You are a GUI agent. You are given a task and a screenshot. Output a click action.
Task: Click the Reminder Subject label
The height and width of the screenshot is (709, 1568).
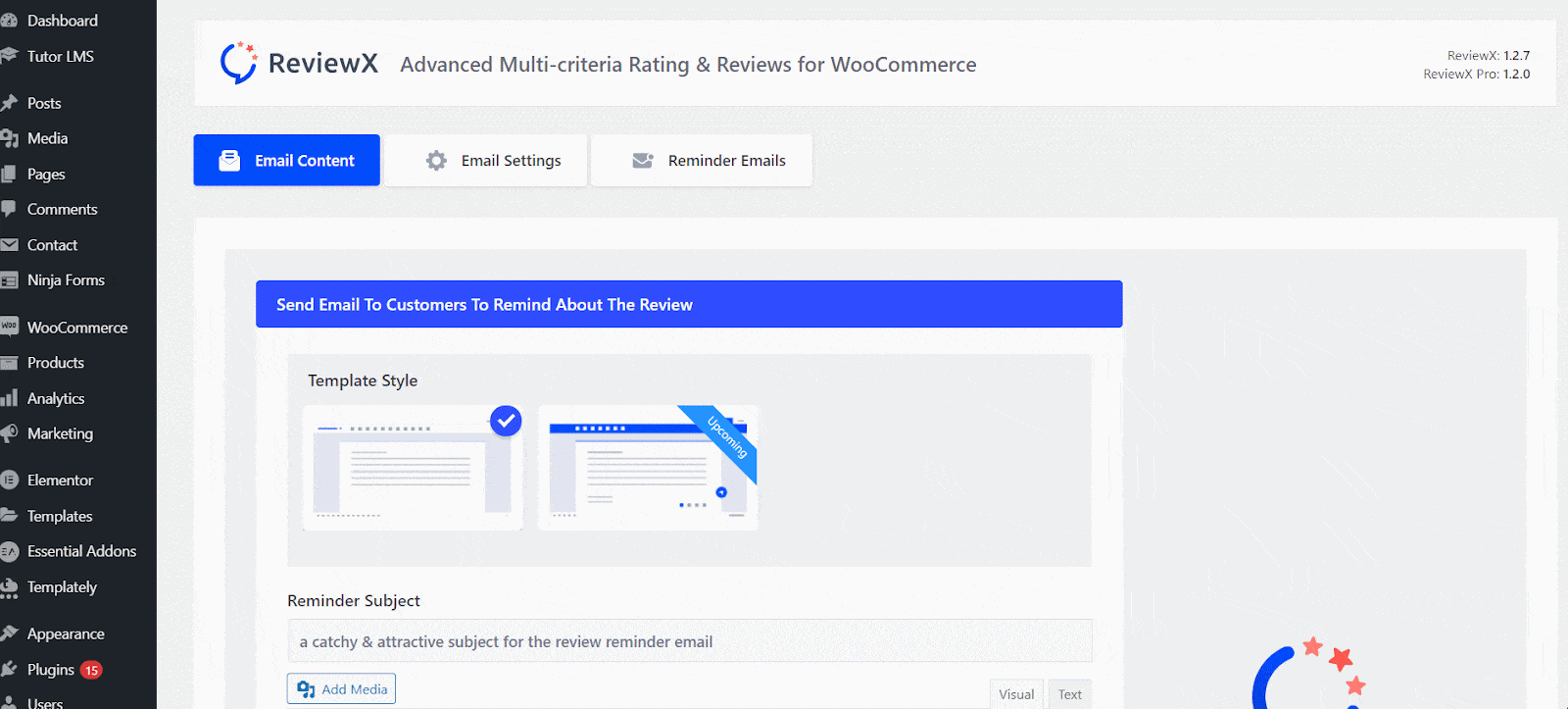coord(354,600)
